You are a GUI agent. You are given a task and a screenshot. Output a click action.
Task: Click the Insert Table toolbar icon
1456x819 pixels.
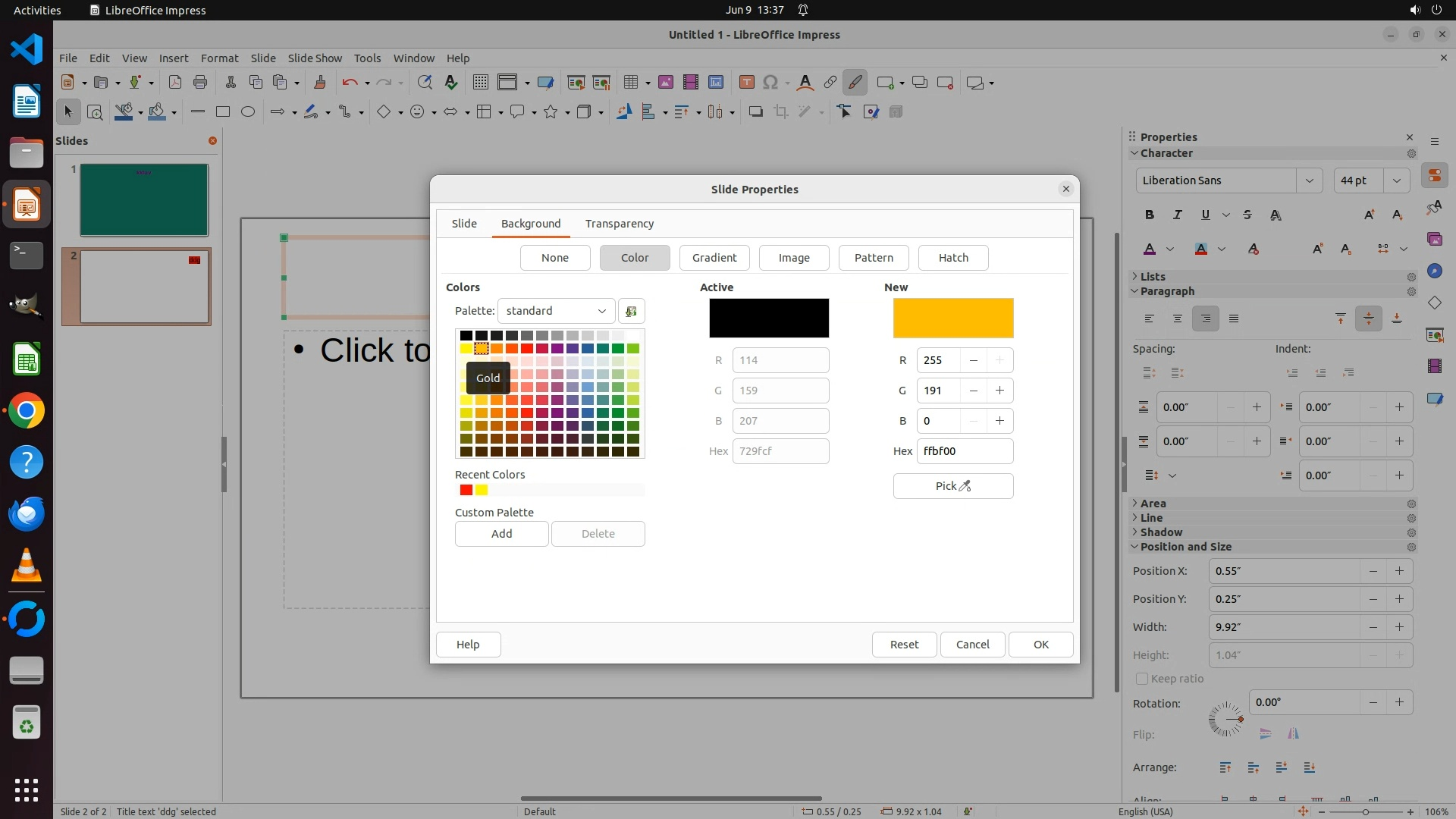[x=630, y=82]
